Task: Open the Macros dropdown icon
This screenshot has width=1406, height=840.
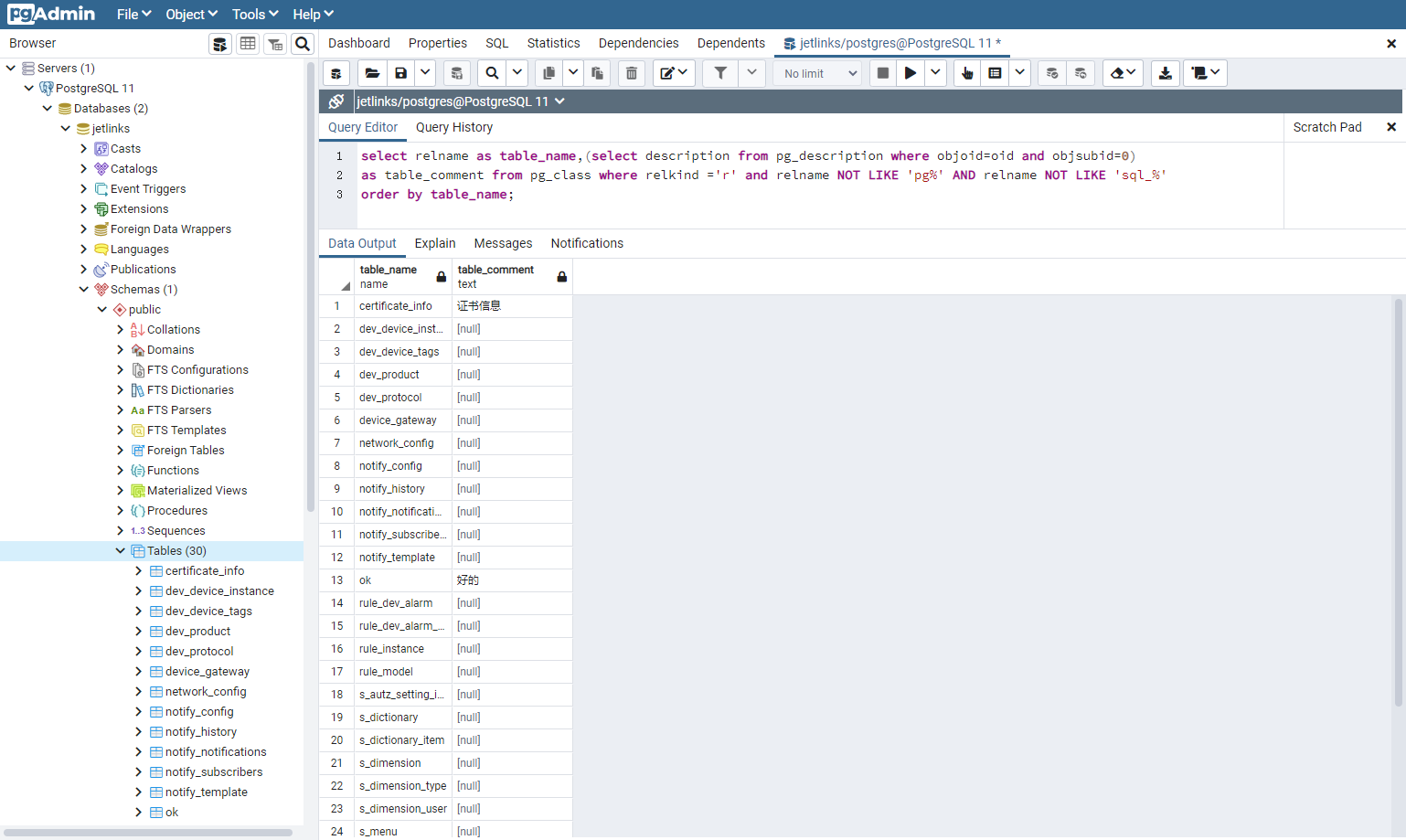Action: pyautogui.click(x=1205, y=73)
